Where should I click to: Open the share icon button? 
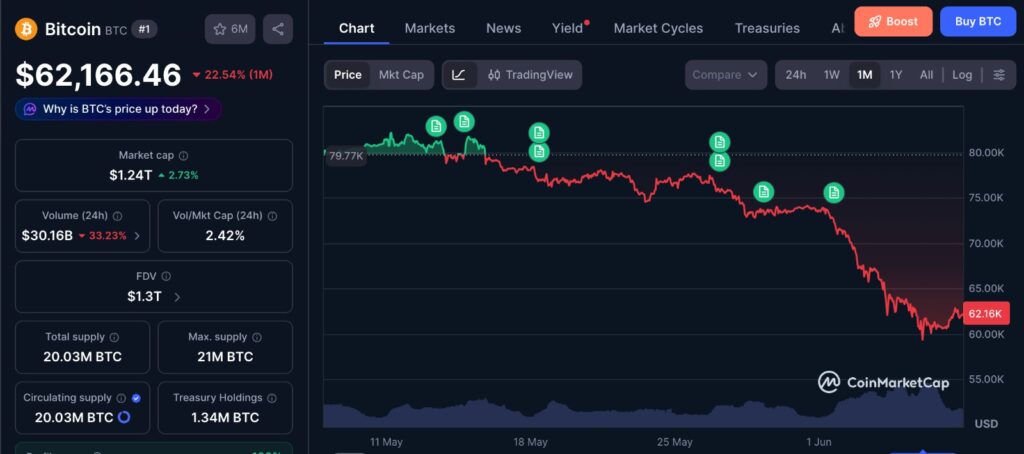tap(278, 29)
